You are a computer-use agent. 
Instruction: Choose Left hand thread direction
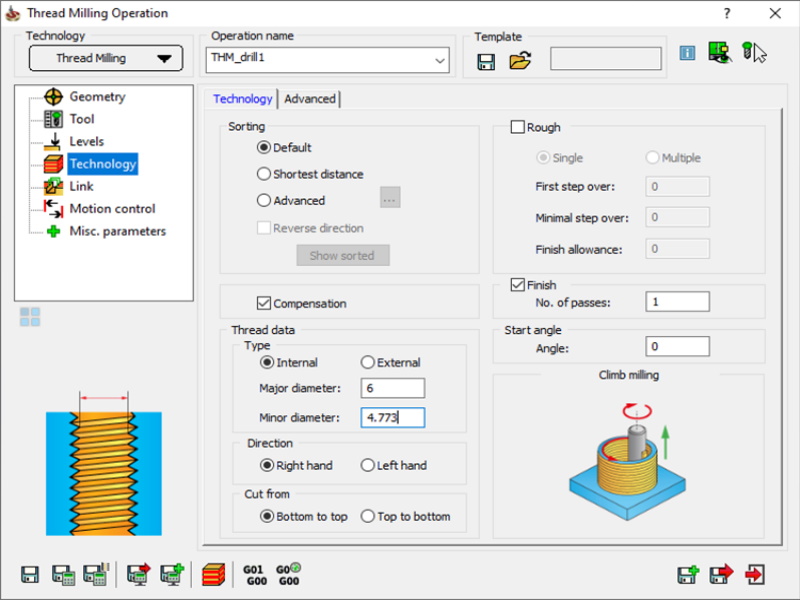(x=367, y=465)
